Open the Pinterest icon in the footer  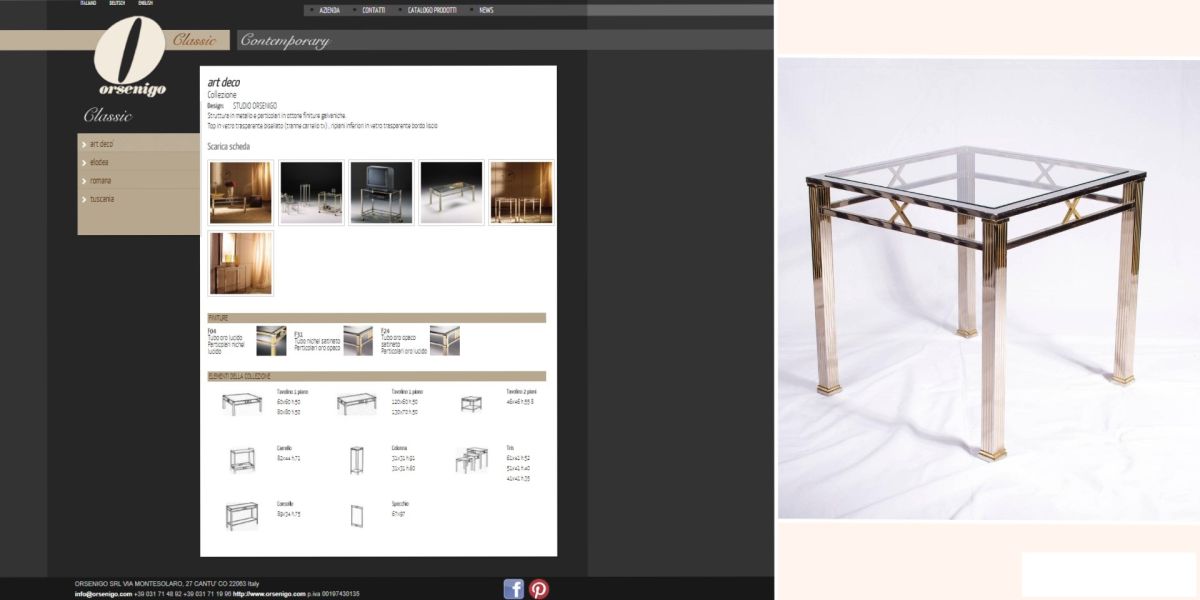pyautogui.click(x=539, y=589)
